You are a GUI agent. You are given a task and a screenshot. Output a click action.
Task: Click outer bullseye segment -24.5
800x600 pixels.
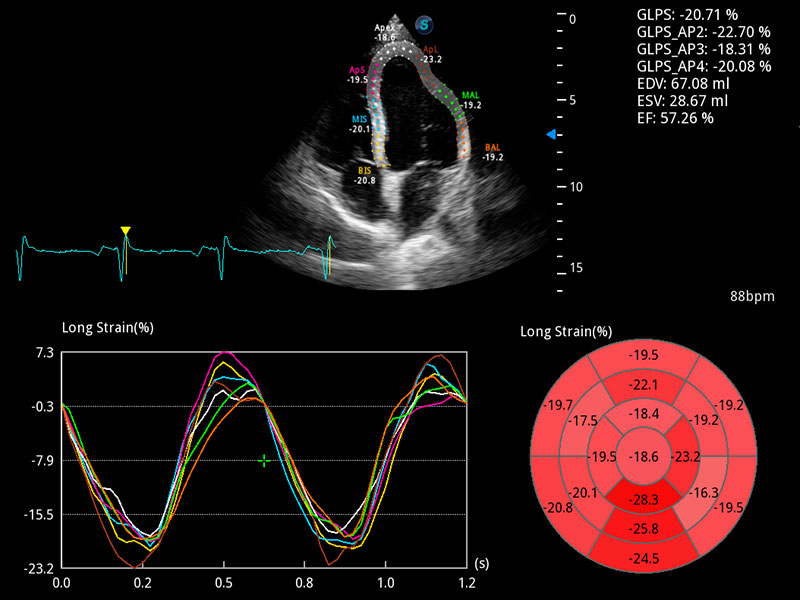(x=644, y=558)
